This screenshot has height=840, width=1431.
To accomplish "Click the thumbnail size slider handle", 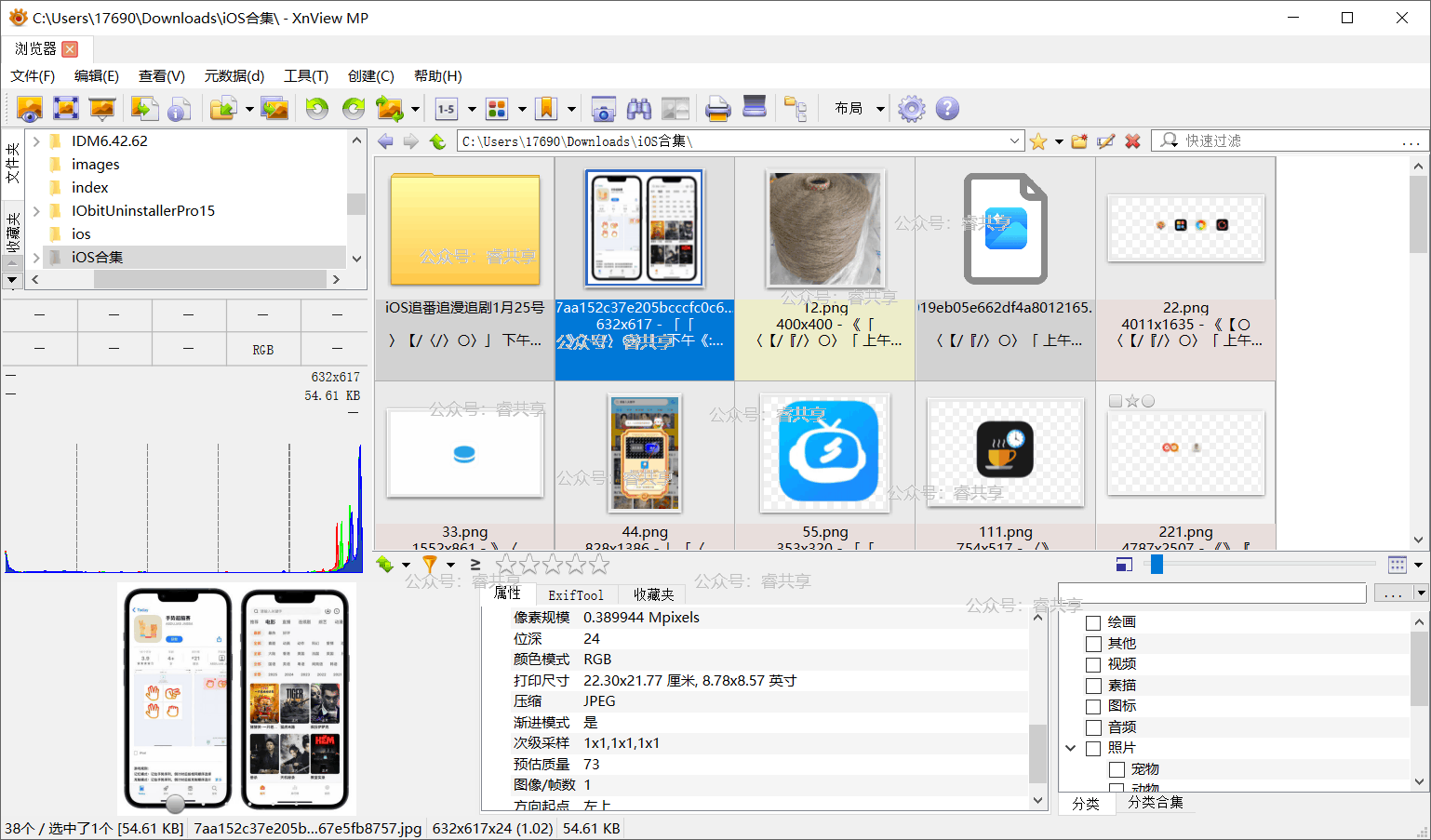I will [1157, 564].
